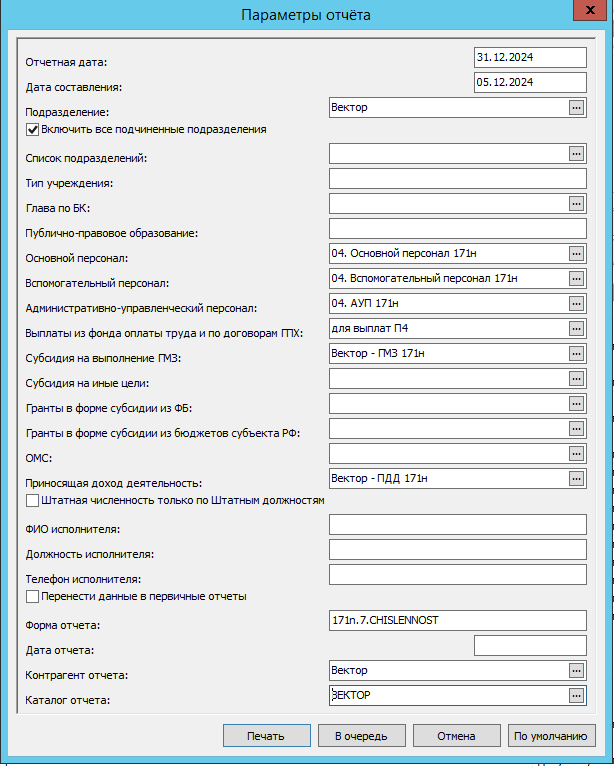Click ellipsis for Приносящая доход деятельность

576,479
